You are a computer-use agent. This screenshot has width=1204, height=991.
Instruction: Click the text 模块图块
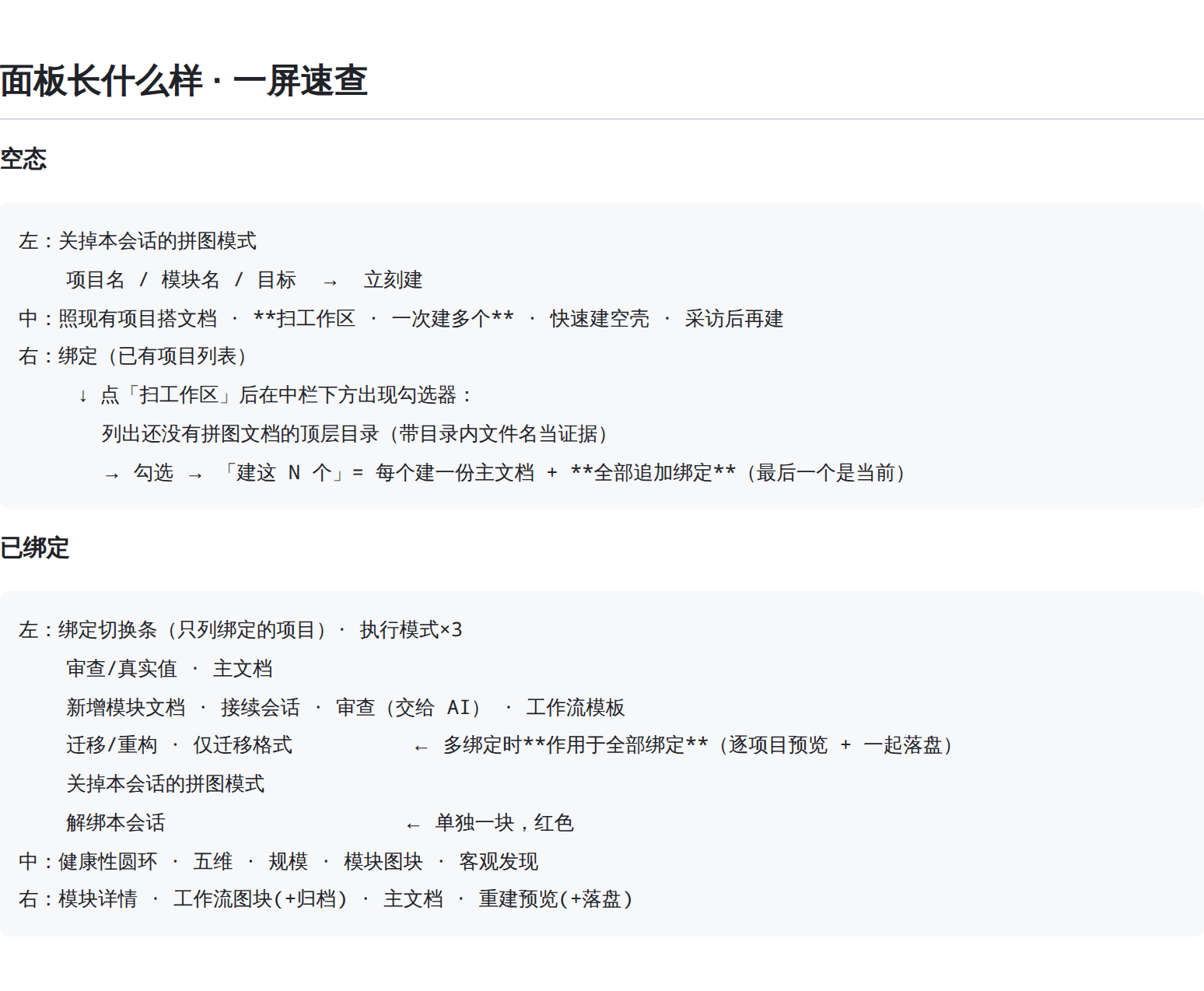pyautogui.click(x=383, y=862)
